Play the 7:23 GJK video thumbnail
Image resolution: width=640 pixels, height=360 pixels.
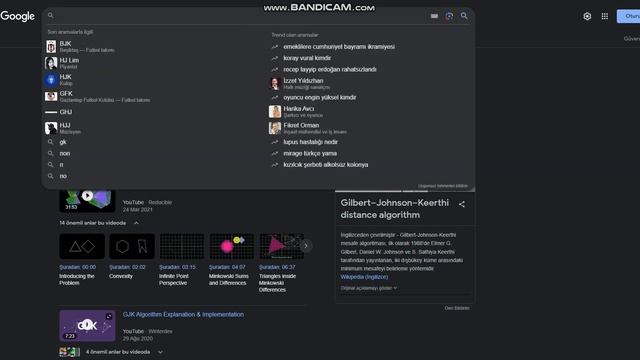pyautogui.click(x=87, y=326)
